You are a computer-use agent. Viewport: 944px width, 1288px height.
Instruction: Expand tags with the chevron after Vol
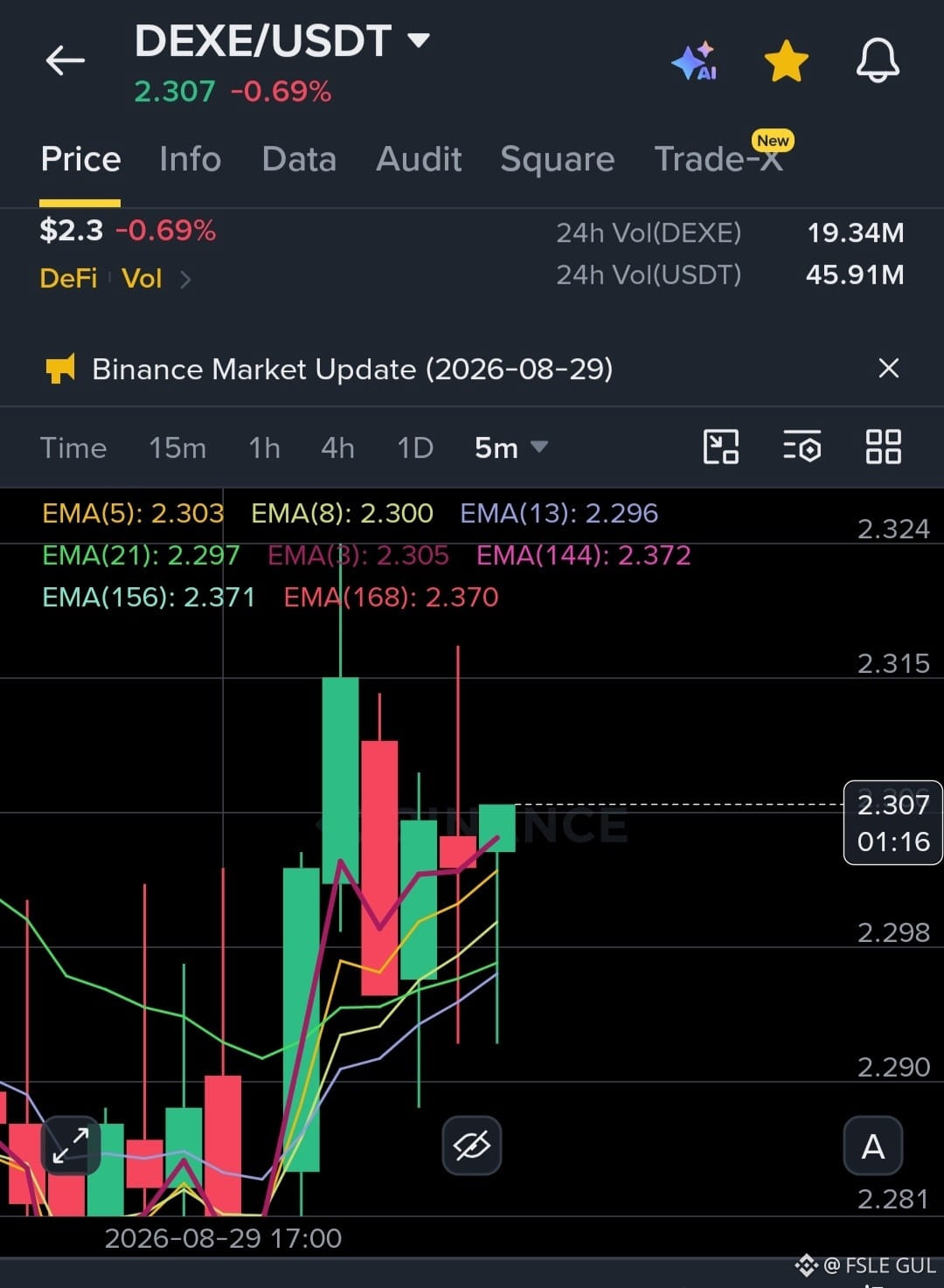tap(184, 279)
